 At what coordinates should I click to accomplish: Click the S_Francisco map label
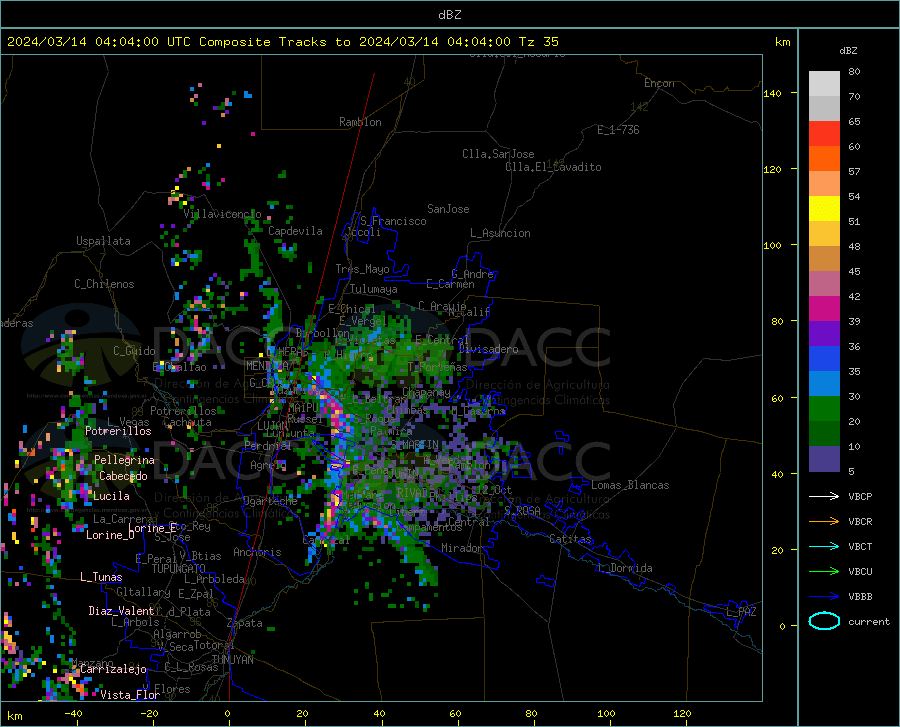393,221
